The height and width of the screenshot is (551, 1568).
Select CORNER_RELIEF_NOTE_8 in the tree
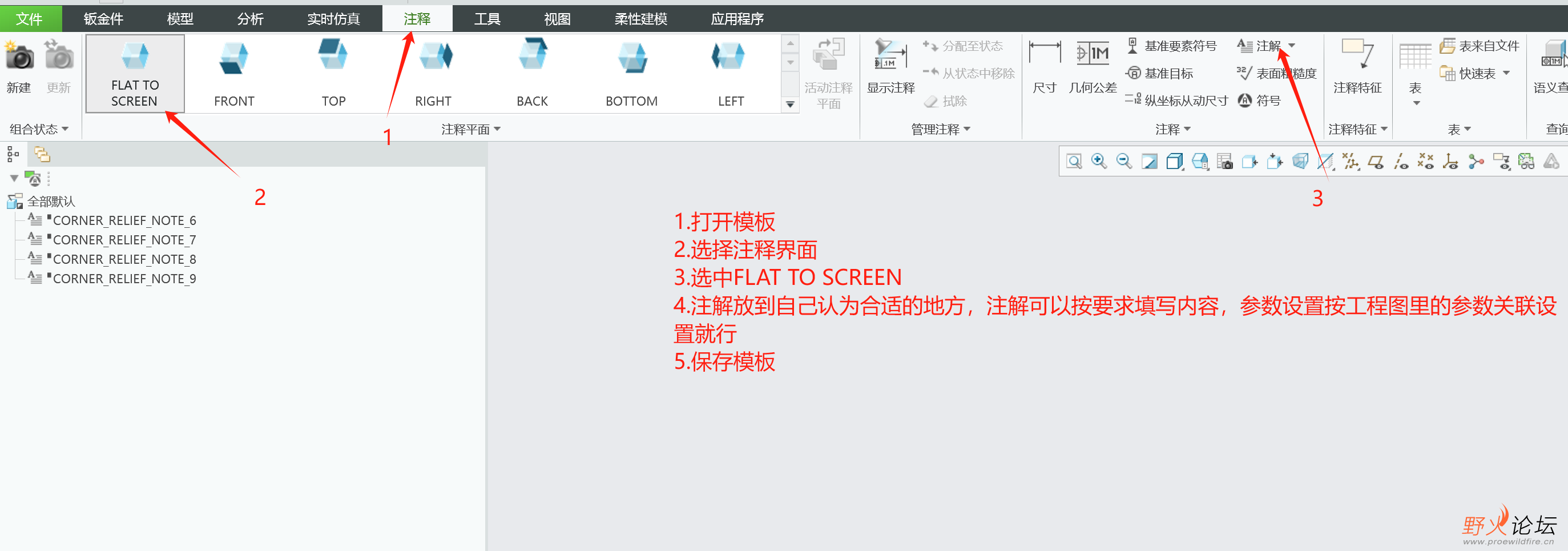point(112,259)
